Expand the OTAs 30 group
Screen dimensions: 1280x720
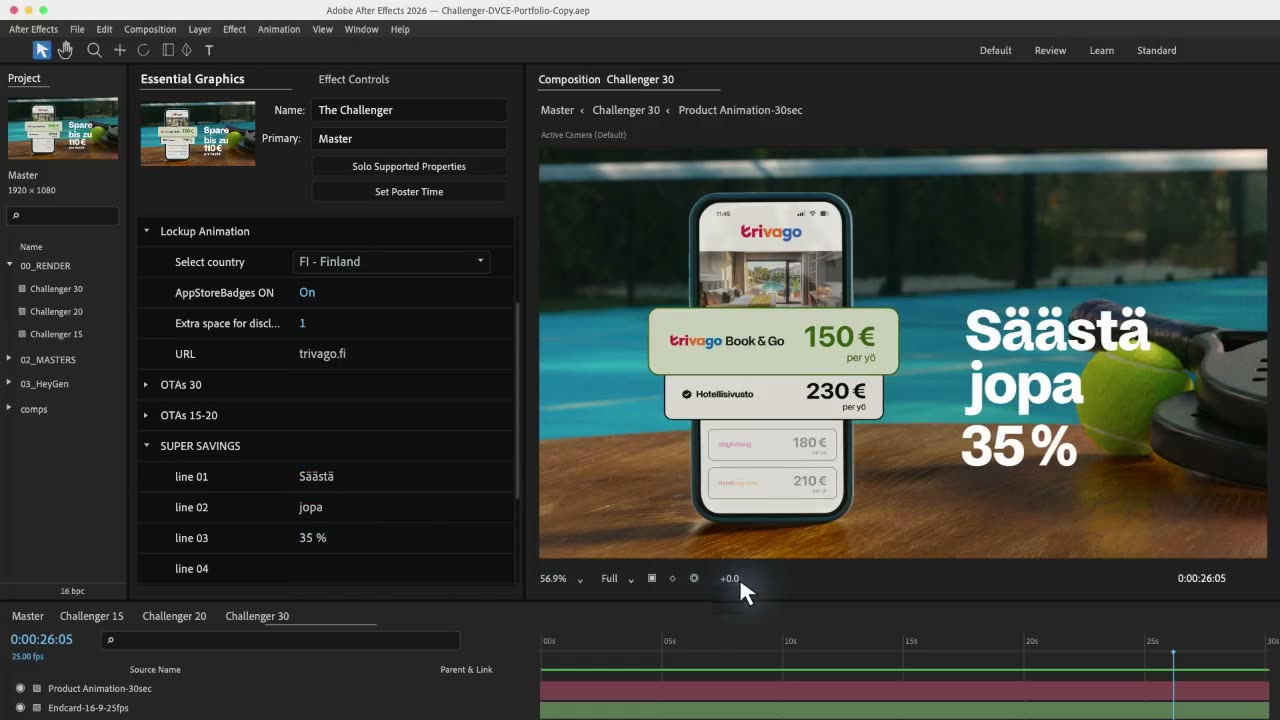(x=146, y=385)
